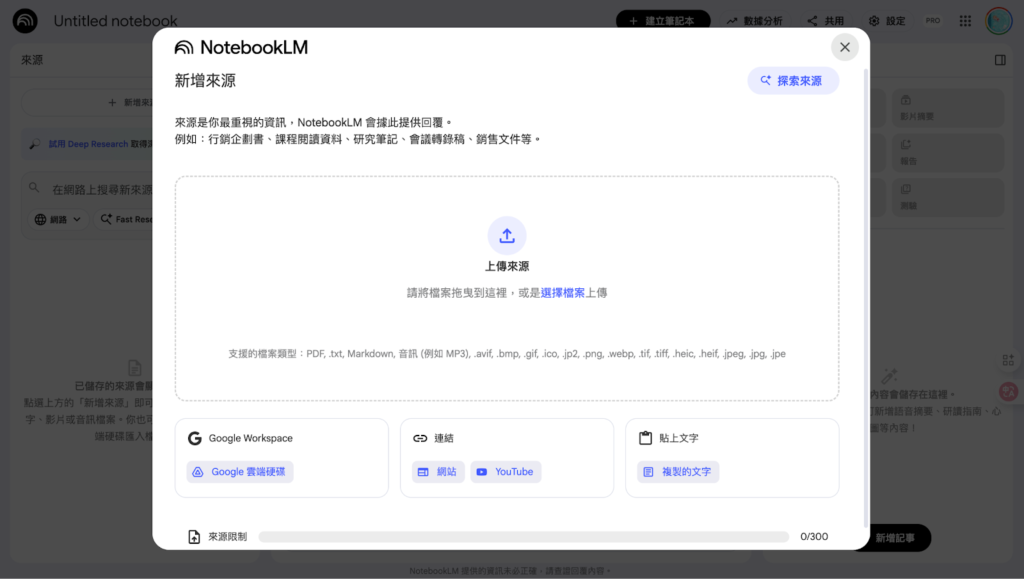This screenshot has height=579, width=1024.
Task: Open 數據分析 analytics
Action: click(754, 20)
